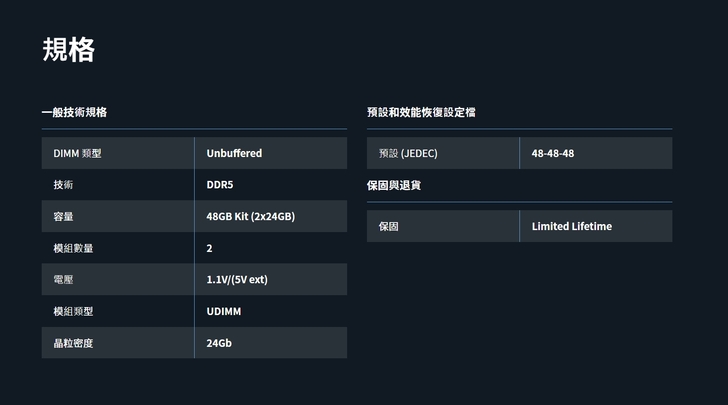Select the UDIMM value
This screenshot has height=405, width=728.
[223, 311]
